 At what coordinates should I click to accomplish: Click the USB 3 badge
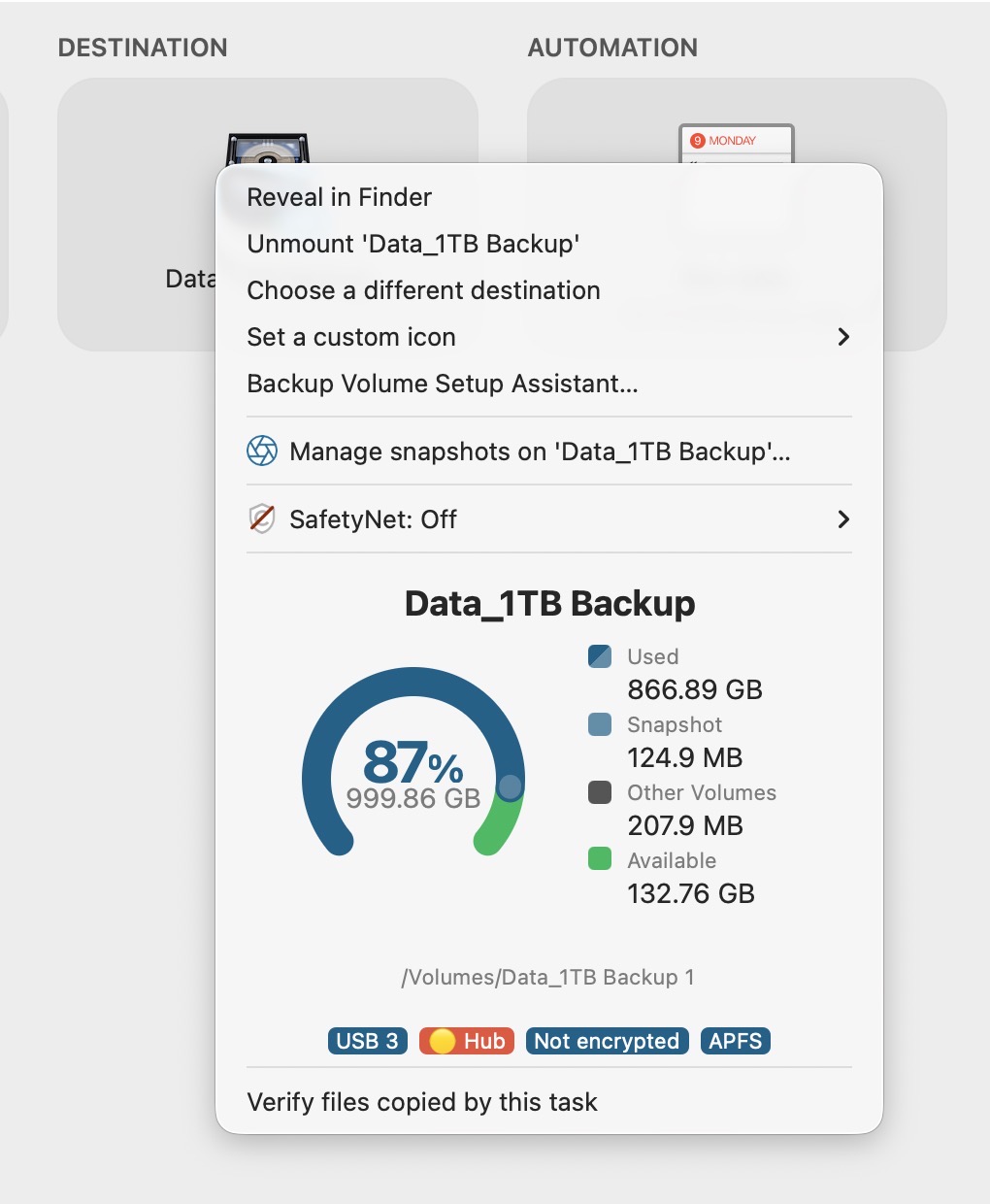coord(367,1041)
